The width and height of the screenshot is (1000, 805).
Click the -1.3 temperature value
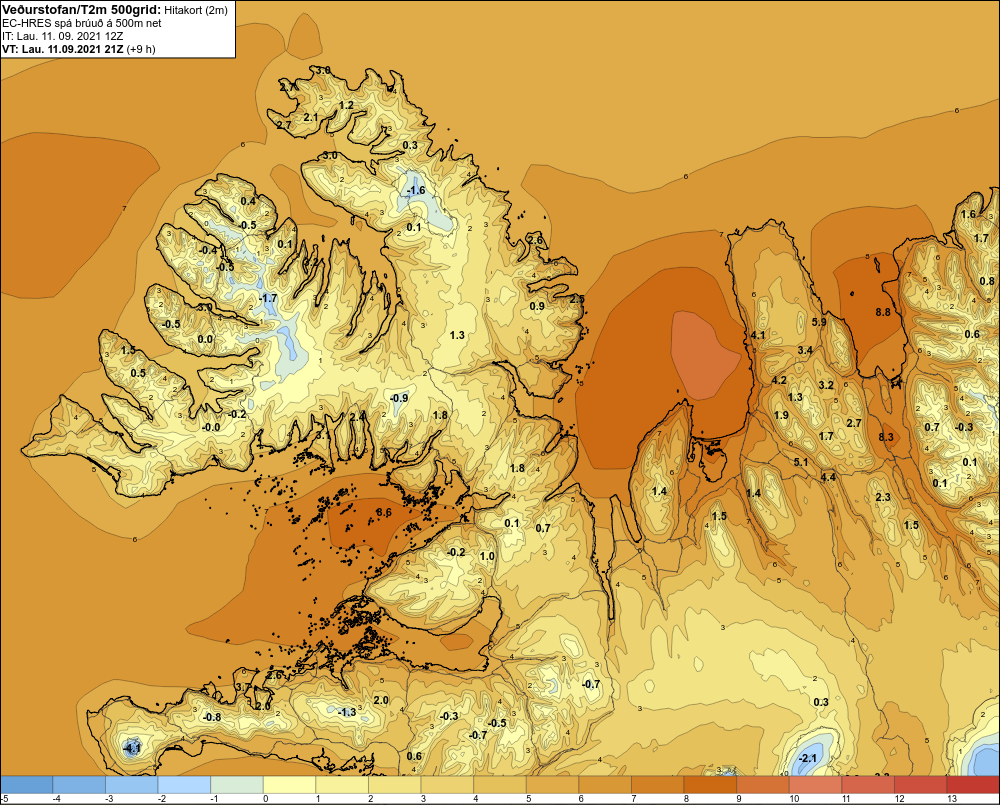click(x=347, y=712)
